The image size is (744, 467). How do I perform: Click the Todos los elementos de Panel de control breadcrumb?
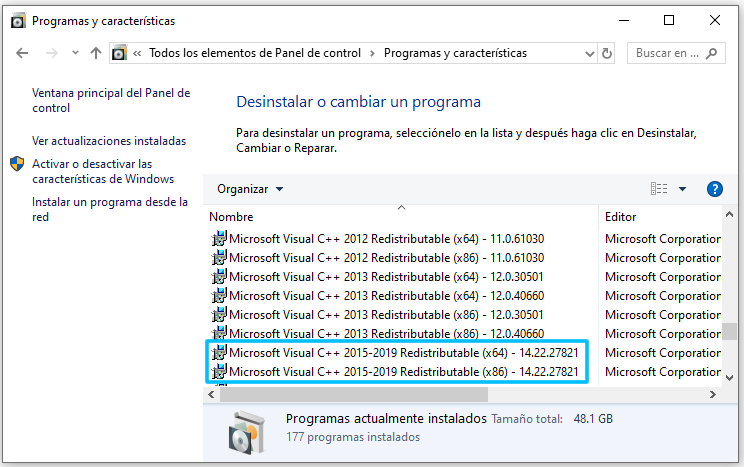click(255, 53)
